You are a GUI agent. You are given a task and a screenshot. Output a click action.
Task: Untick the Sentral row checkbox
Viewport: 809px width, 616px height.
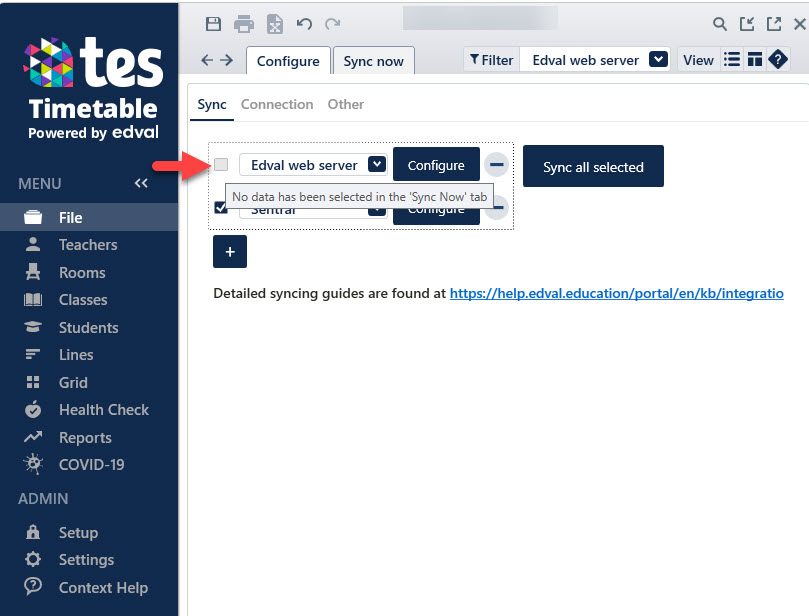coord(220,207)
